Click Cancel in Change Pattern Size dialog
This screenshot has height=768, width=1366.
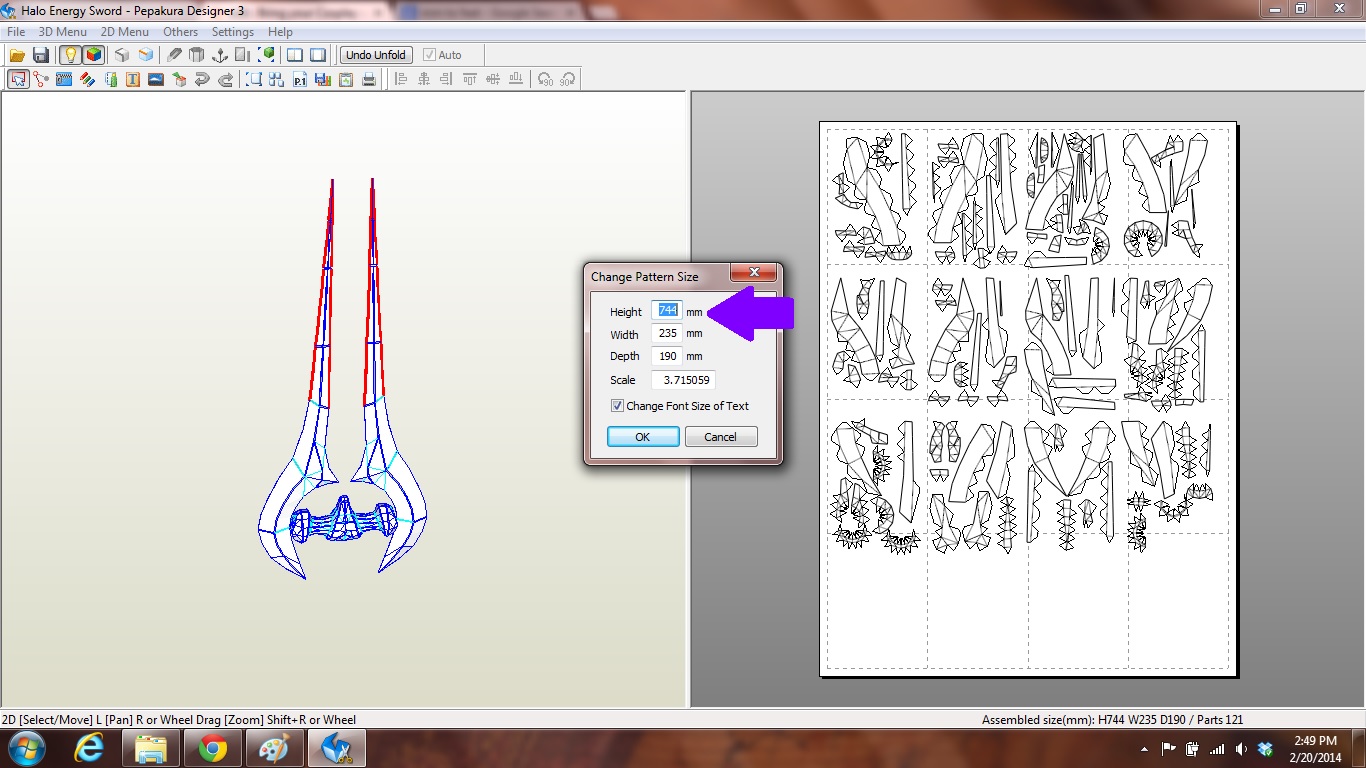(x=721, y=437)
